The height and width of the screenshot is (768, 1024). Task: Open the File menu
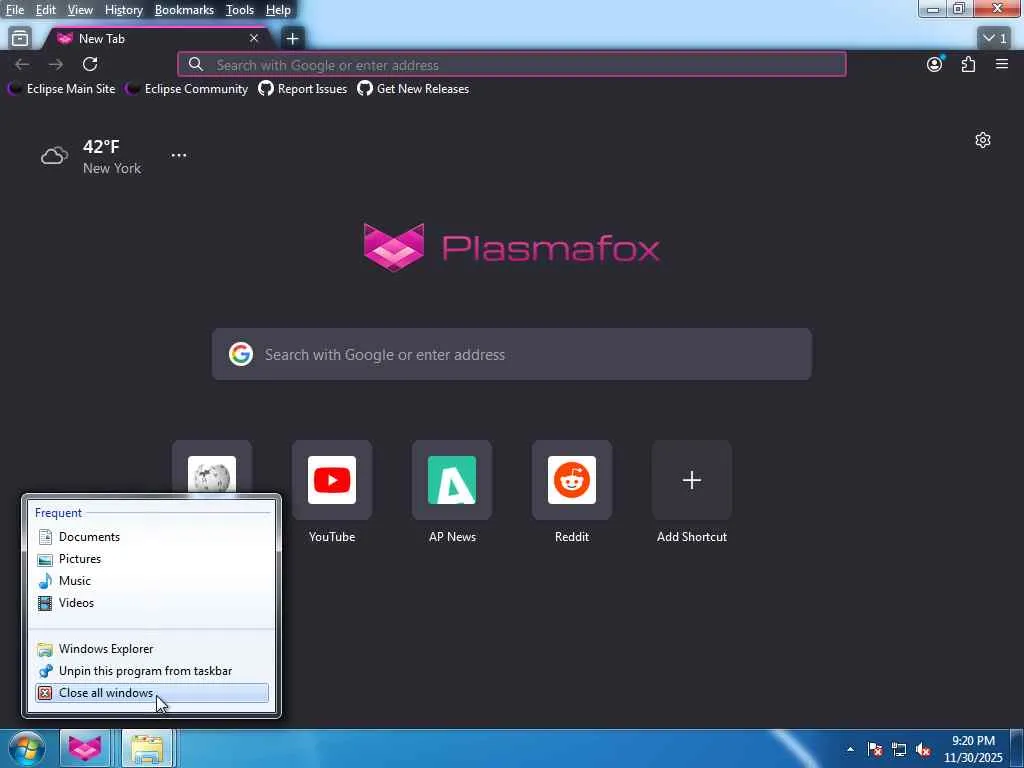click(14, 10)
